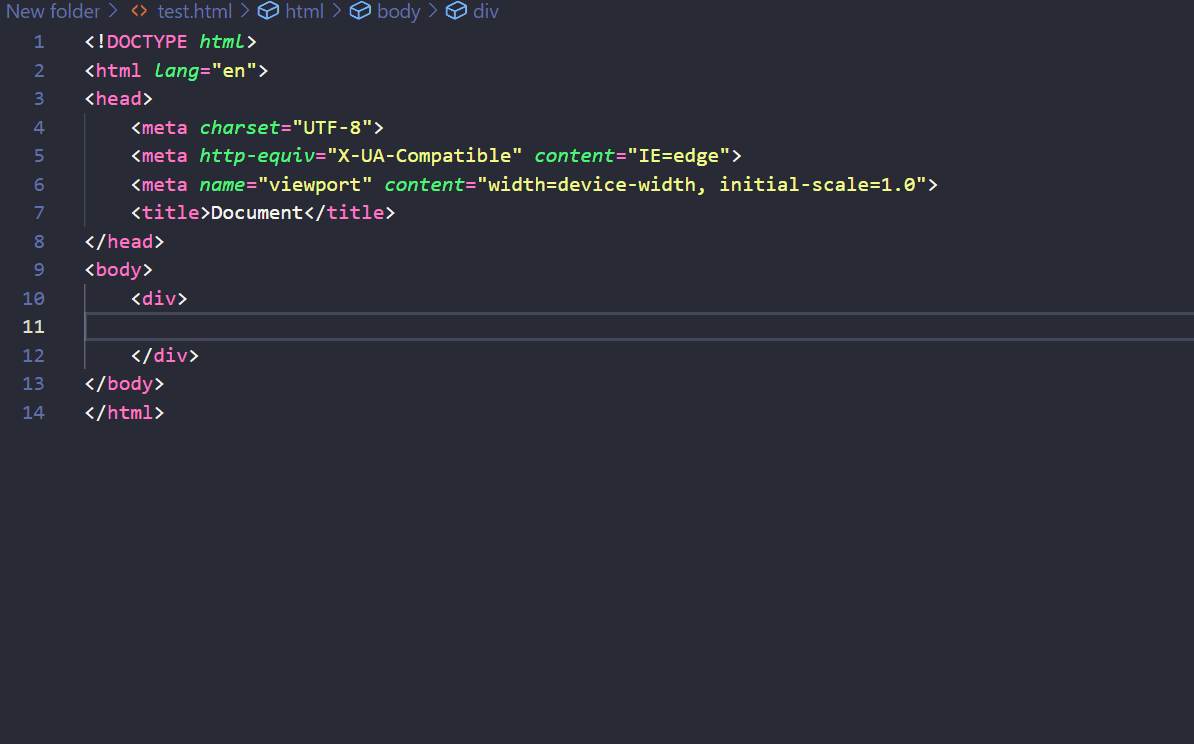
Task: Click the closing html tag
Action: coord(124,413)
